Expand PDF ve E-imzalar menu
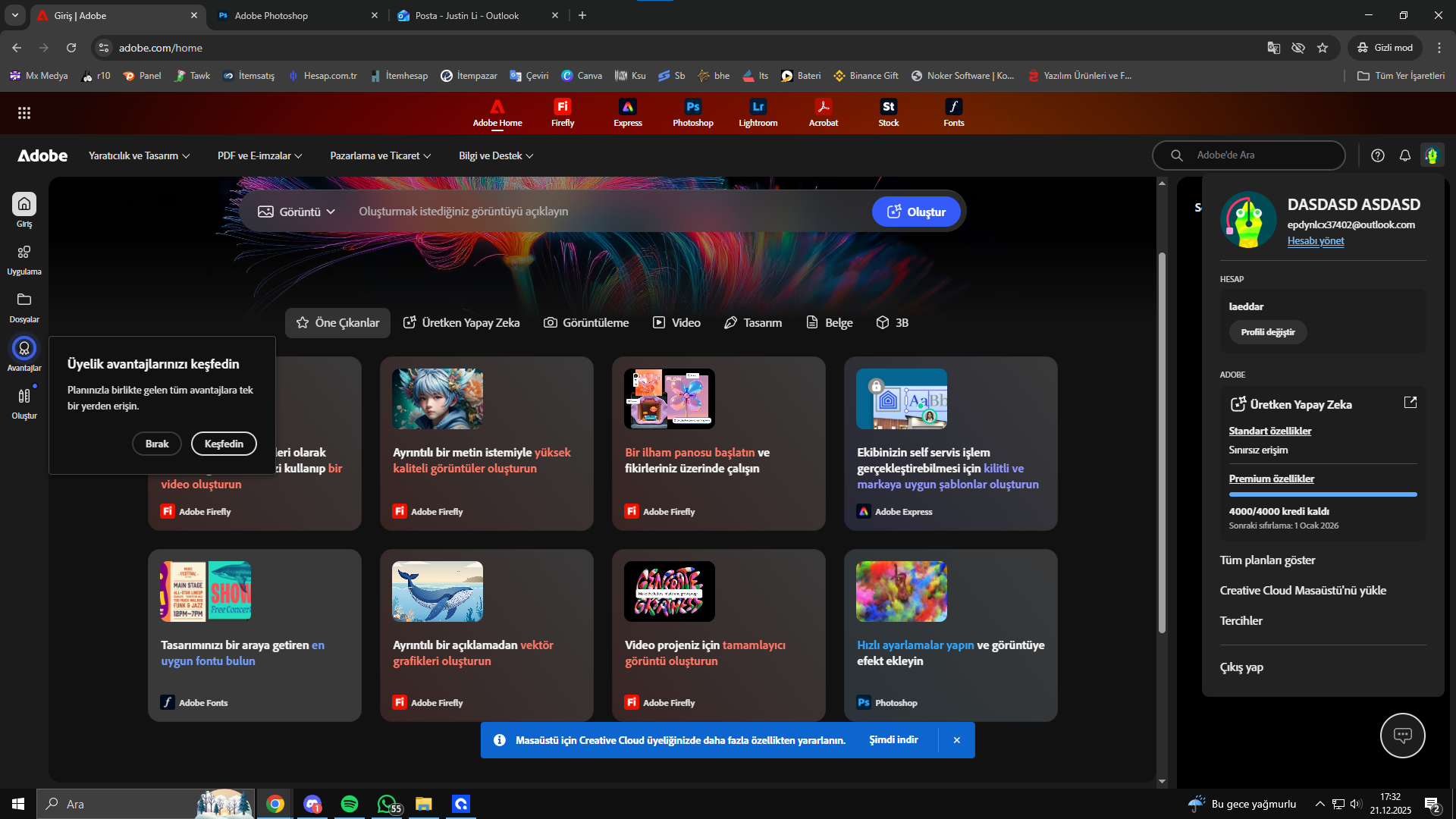 pyautogui.click(x=260, y=156)
